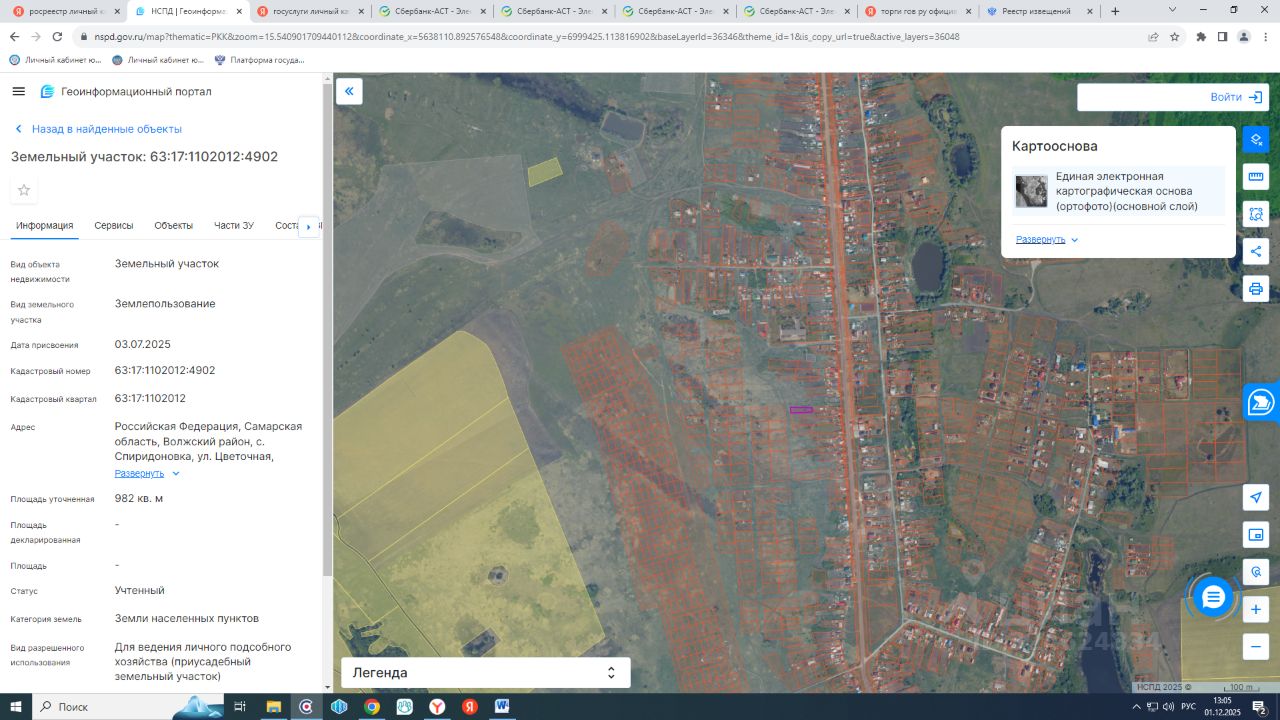Collapse the left info panel with double-arrow
The width and height of the screenshot is (1280, 720).
coord(349,92)
